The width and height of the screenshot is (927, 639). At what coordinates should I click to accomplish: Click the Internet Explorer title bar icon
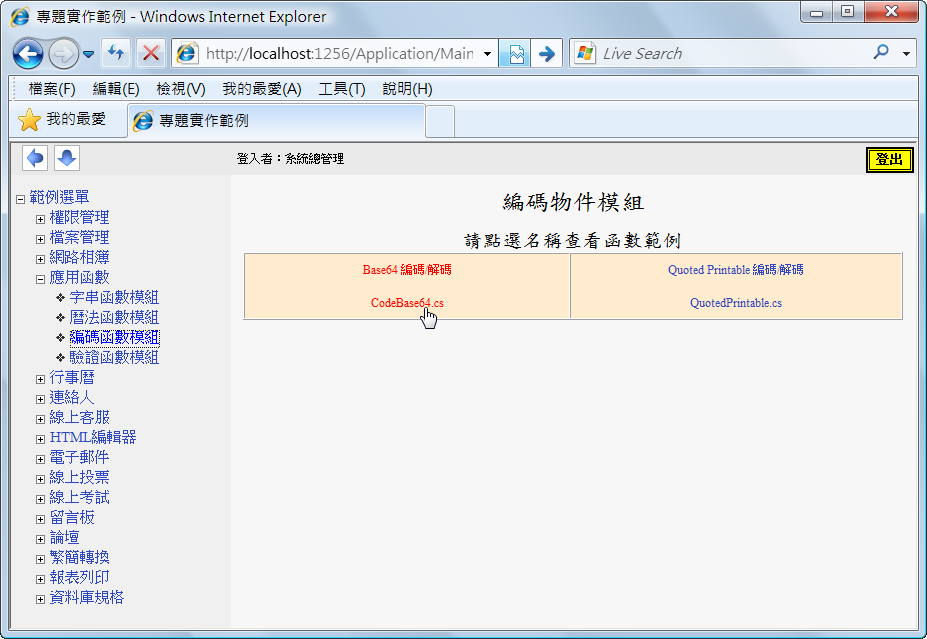click(20, 17)
